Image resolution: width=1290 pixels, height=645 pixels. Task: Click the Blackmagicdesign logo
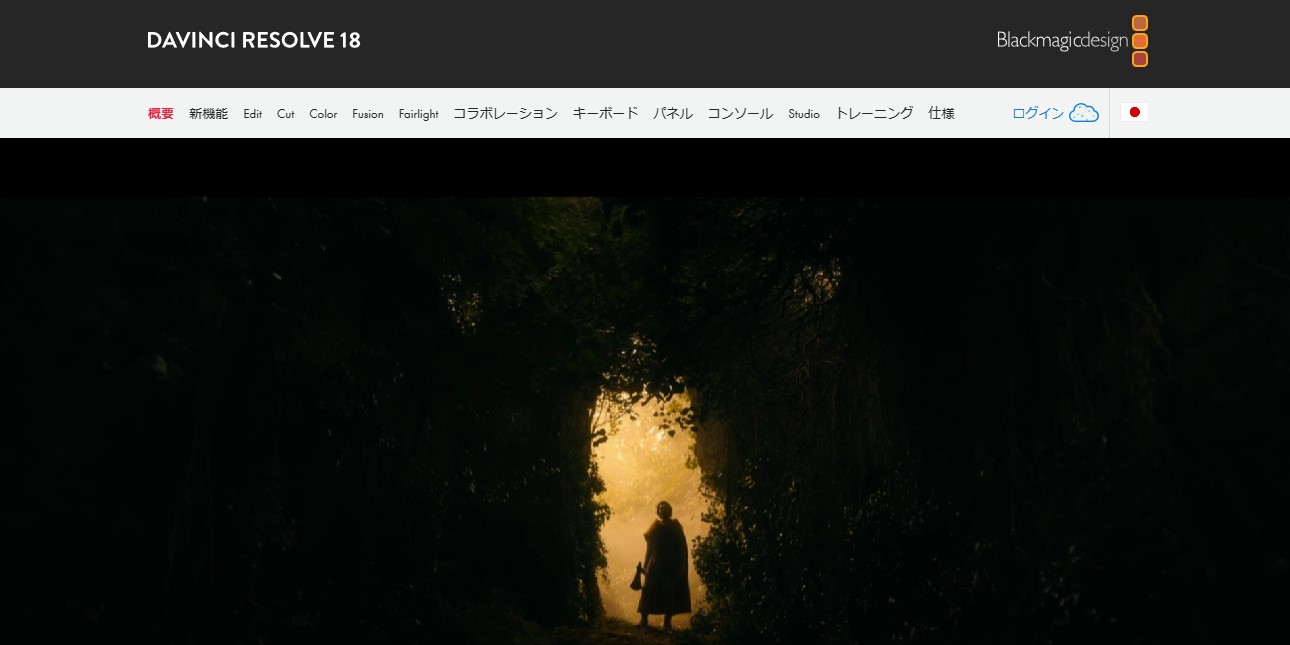[1071, 41]
